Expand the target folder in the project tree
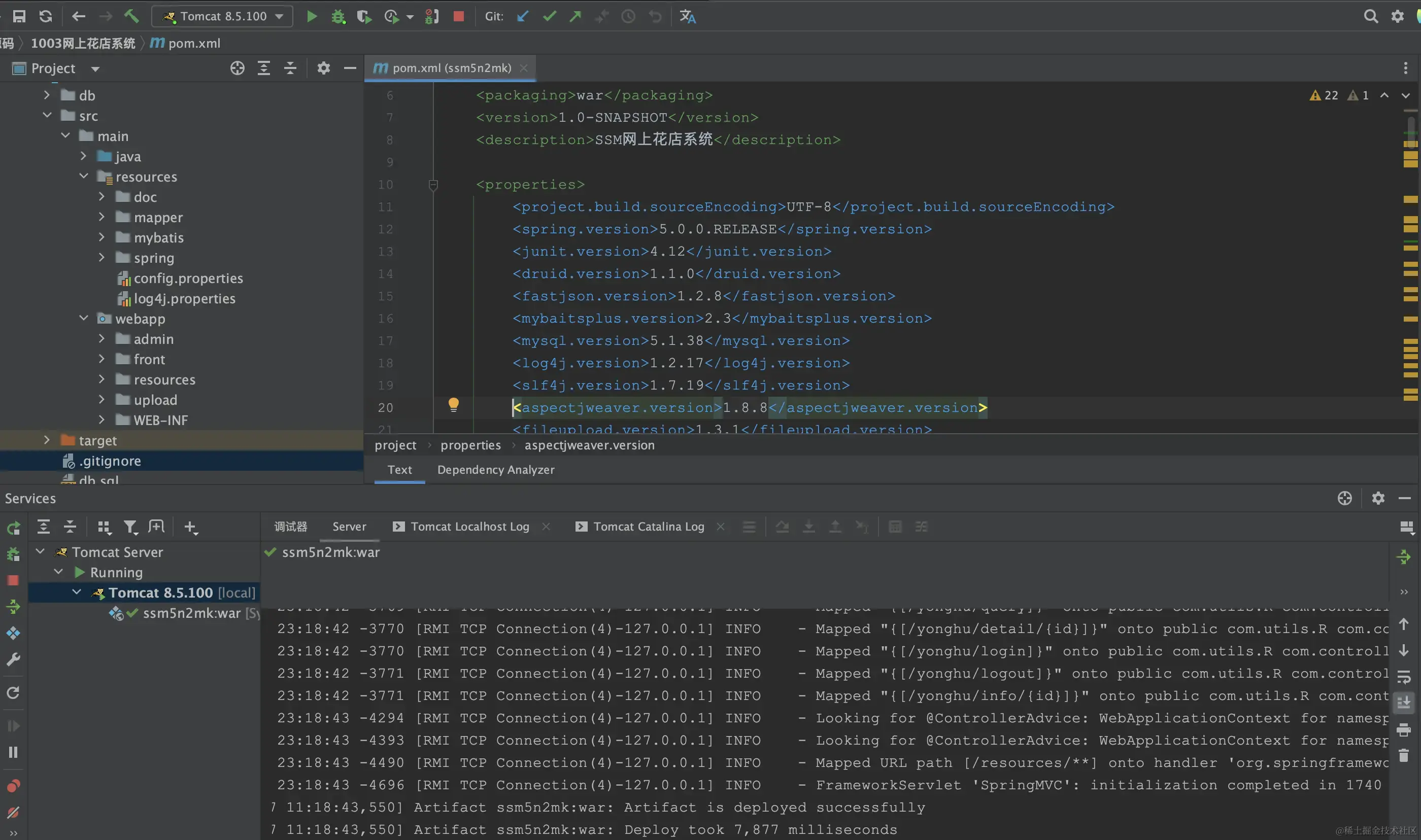This screenshot has height=840, width=1421. (x=47, y=440)
